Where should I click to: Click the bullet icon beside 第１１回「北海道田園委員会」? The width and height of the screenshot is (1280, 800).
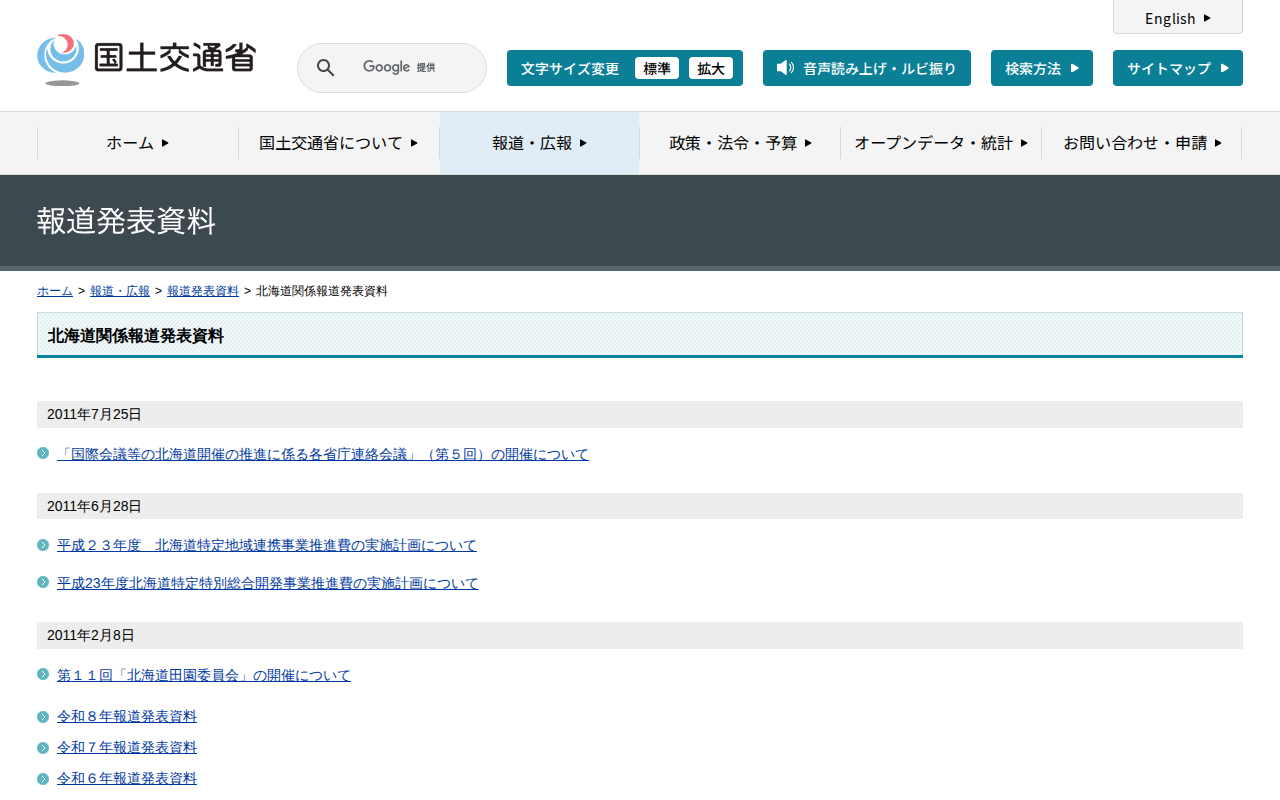43,675
